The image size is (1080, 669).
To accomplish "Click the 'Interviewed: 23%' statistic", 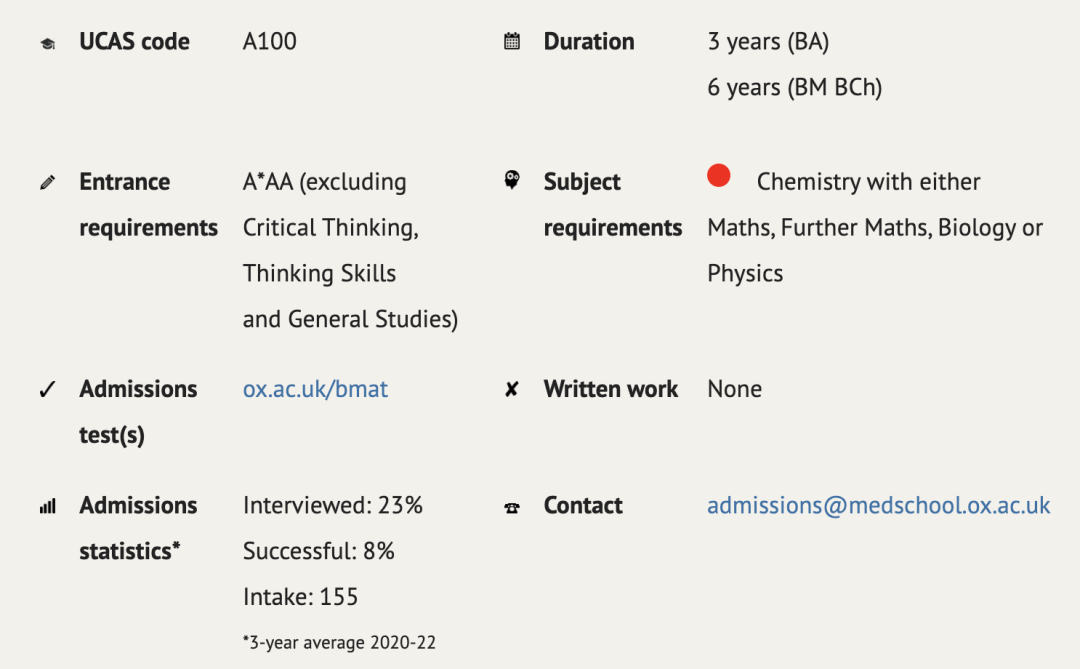I will coord(333,506).
